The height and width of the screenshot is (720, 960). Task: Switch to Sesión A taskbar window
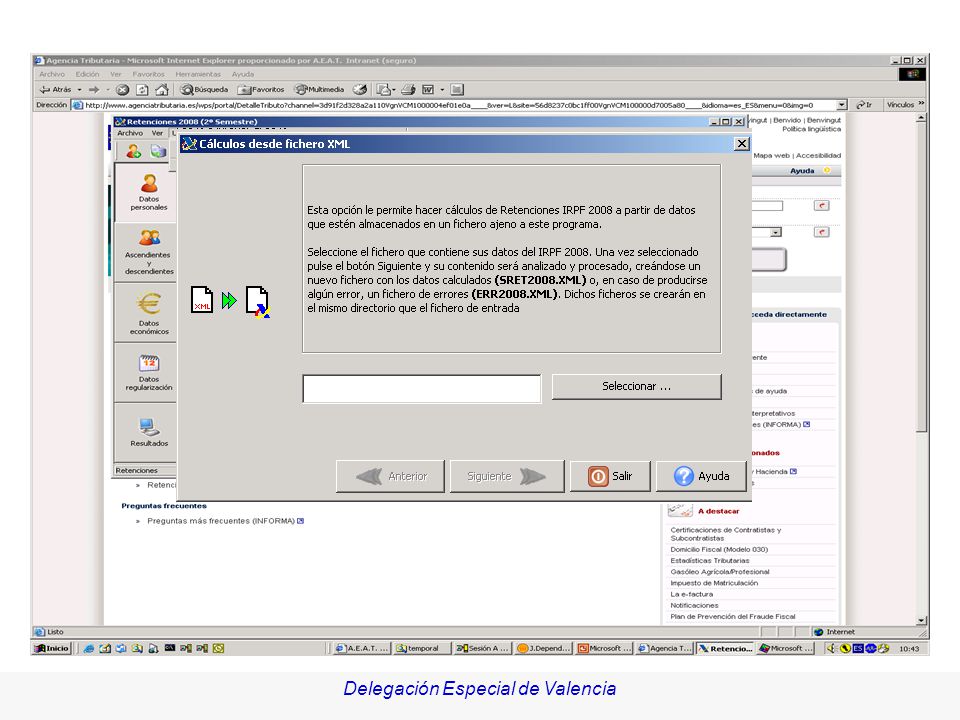click(x=483, y=648)
